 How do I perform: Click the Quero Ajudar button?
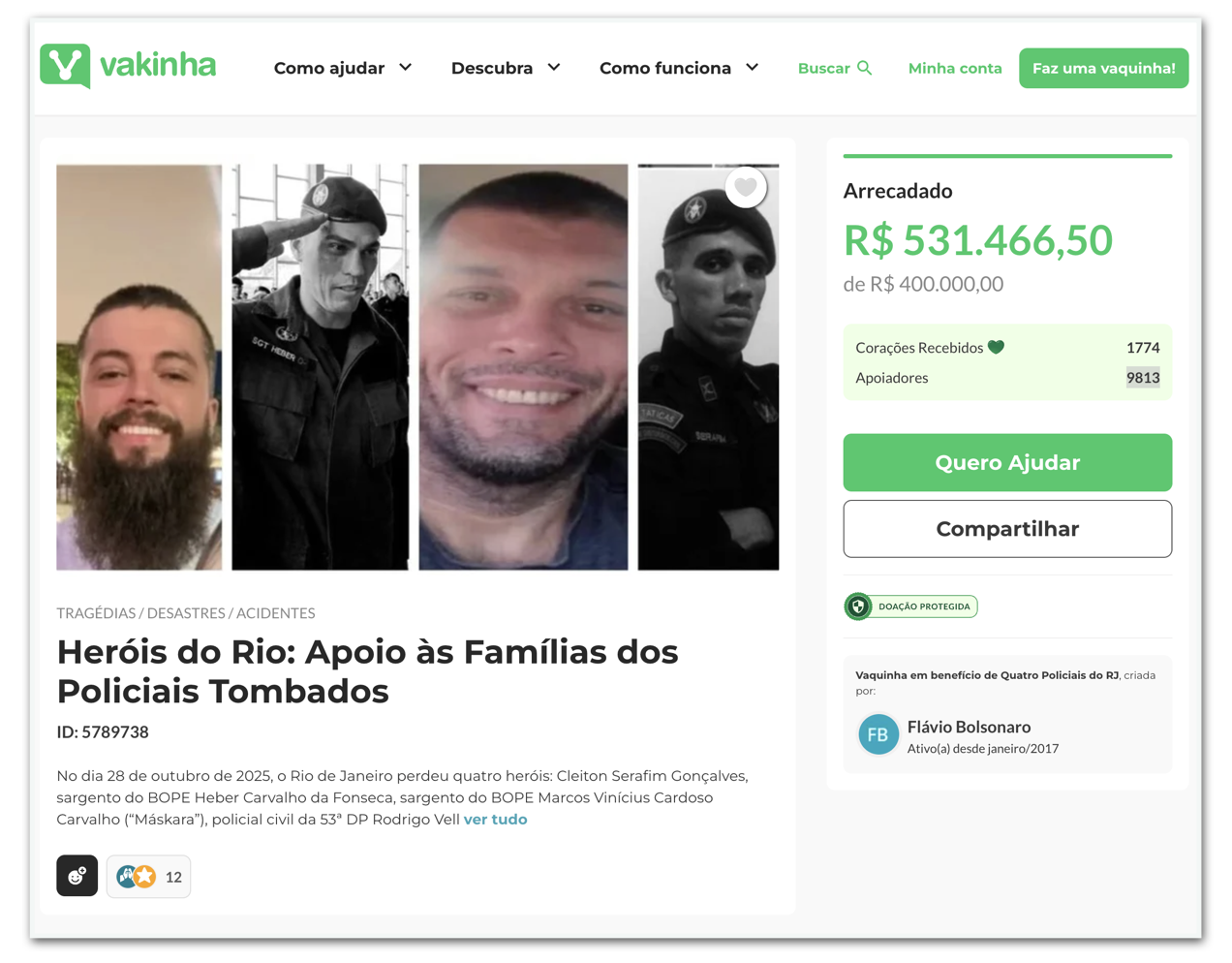1007,462
